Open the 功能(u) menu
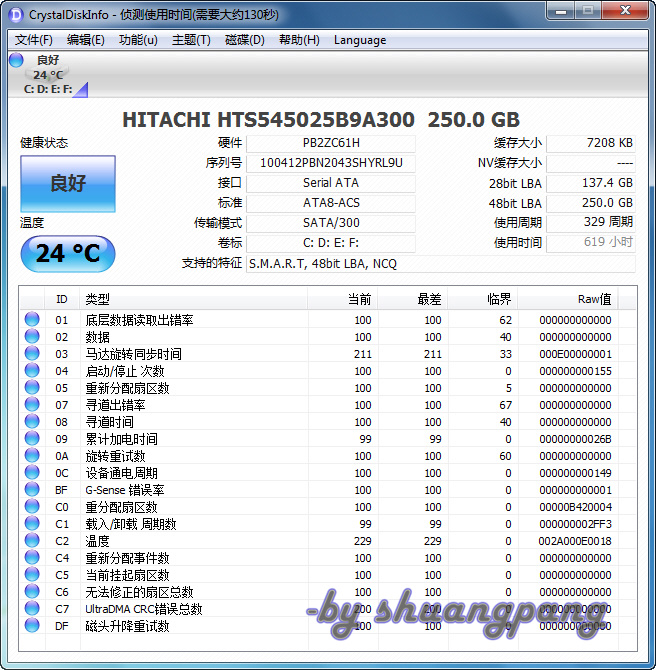The width and height of the screenshot is (656, 670). click(x=138, y=40)
